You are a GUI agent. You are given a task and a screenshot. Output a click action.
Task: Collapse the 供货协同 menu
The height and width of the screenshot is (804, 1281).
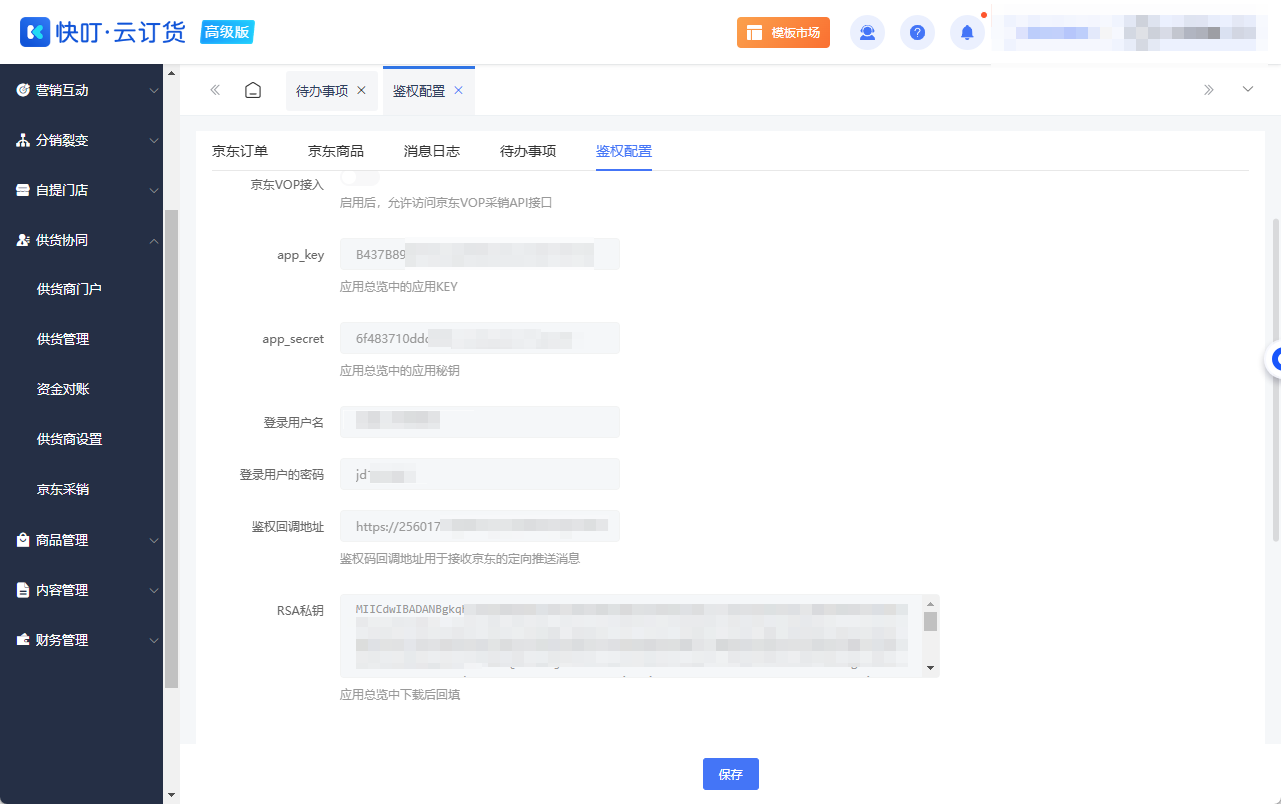pyautogui.click(x=153, y=240)
